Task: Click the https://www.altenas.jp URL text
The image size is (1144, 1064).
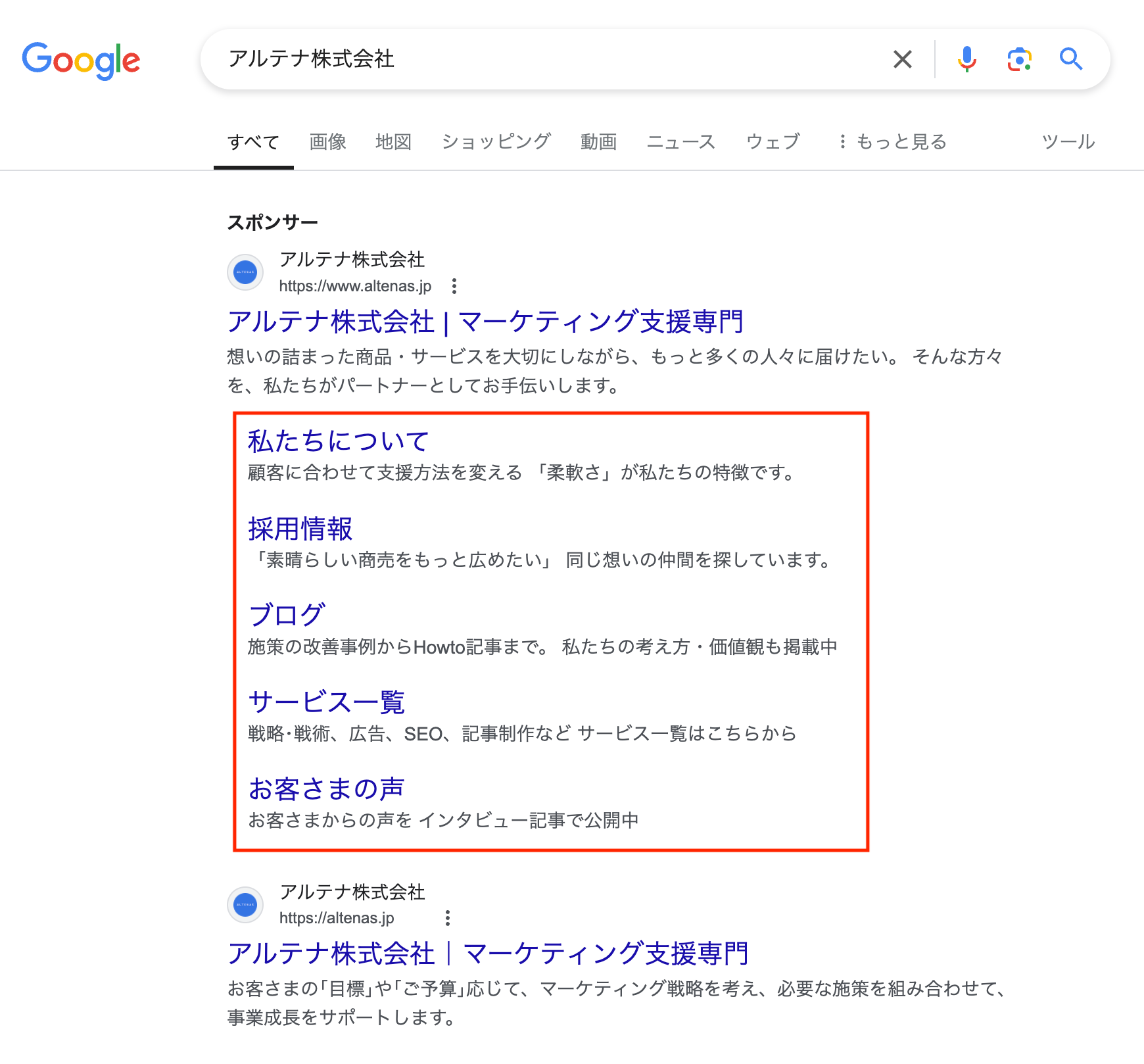Action: tap(355, 286)
